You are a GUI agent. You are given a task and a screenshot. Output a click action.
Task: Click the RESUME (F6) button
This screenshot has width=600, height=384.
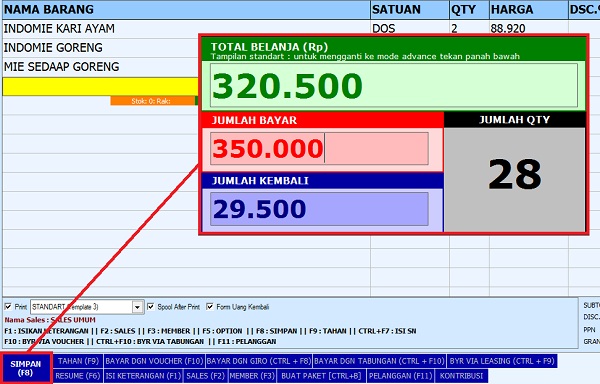(x=78, y=376)
